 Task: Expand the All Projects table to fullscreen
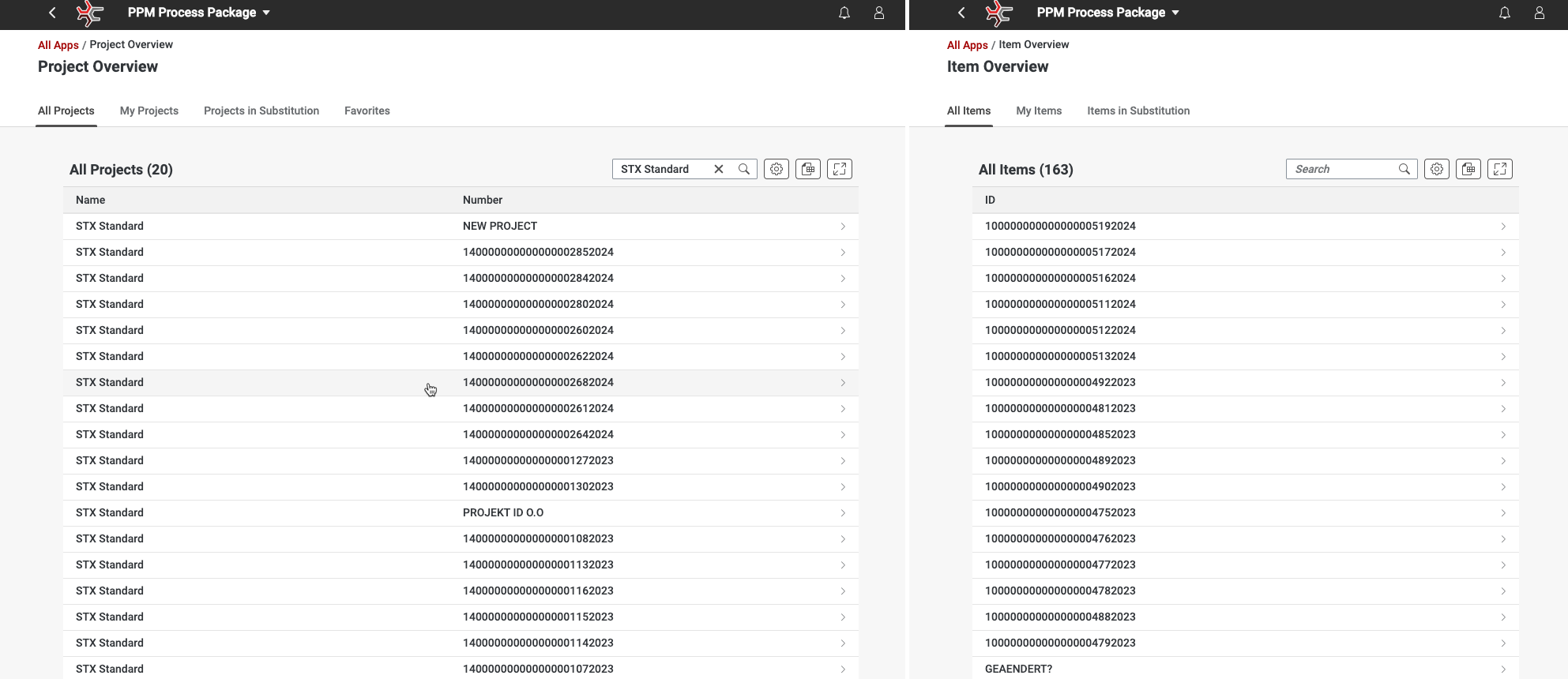point(840,169)
